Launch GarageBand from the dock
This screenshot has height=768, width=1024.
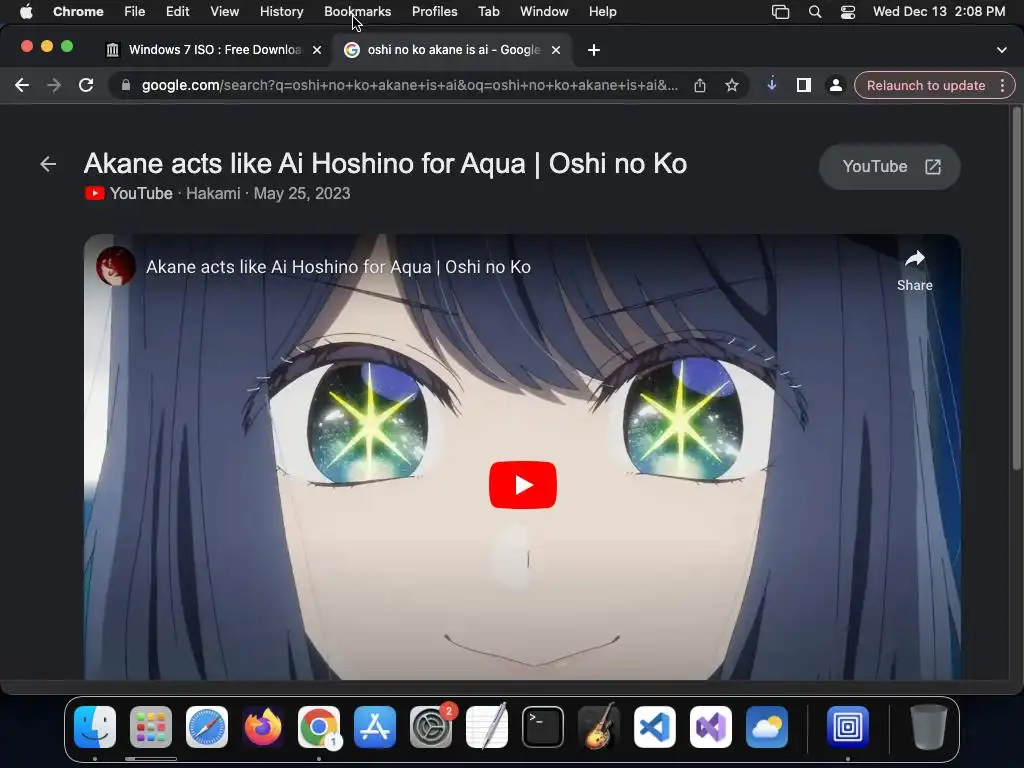[599, 726]
